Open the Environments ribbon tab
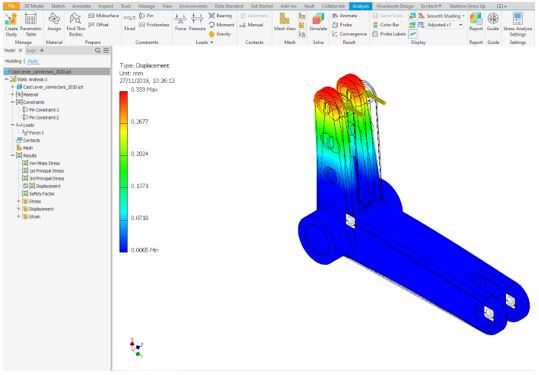This screenshot has height=375, width=539. tap(194, 6)
